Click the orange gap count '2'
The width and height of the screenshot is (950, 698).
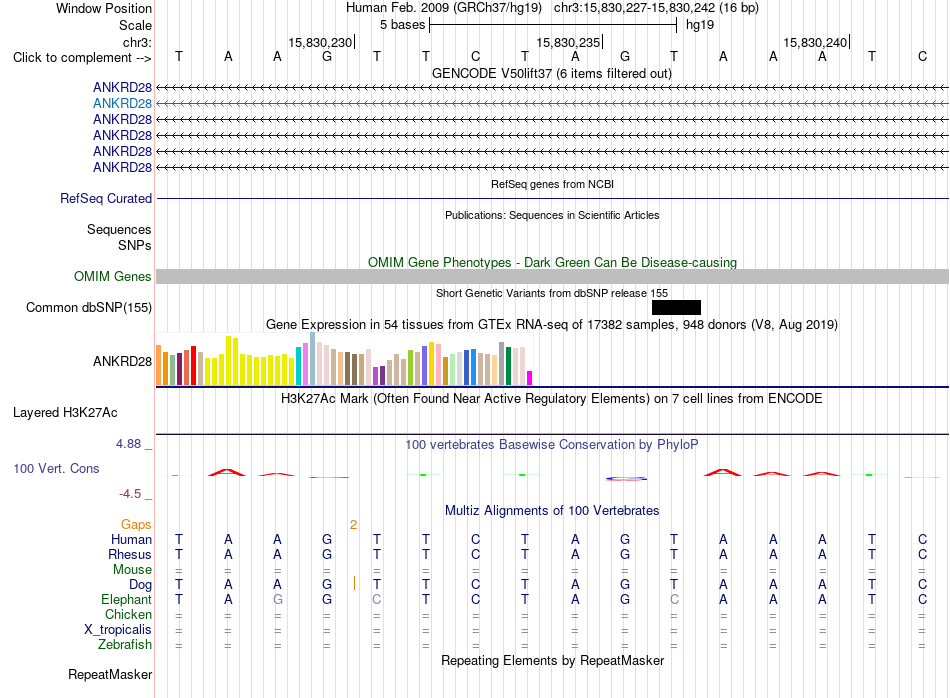pyautogui.click(x=353, y=525)
